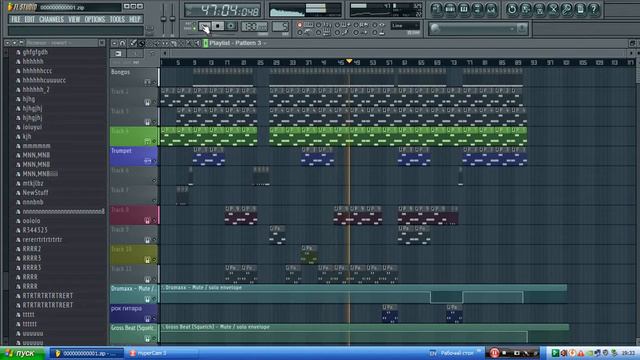Toggle the magnet snap icon in playlist toolbar
Image resolution: width=640 pixels, height=360 pixels.
[x=122, y=43]
